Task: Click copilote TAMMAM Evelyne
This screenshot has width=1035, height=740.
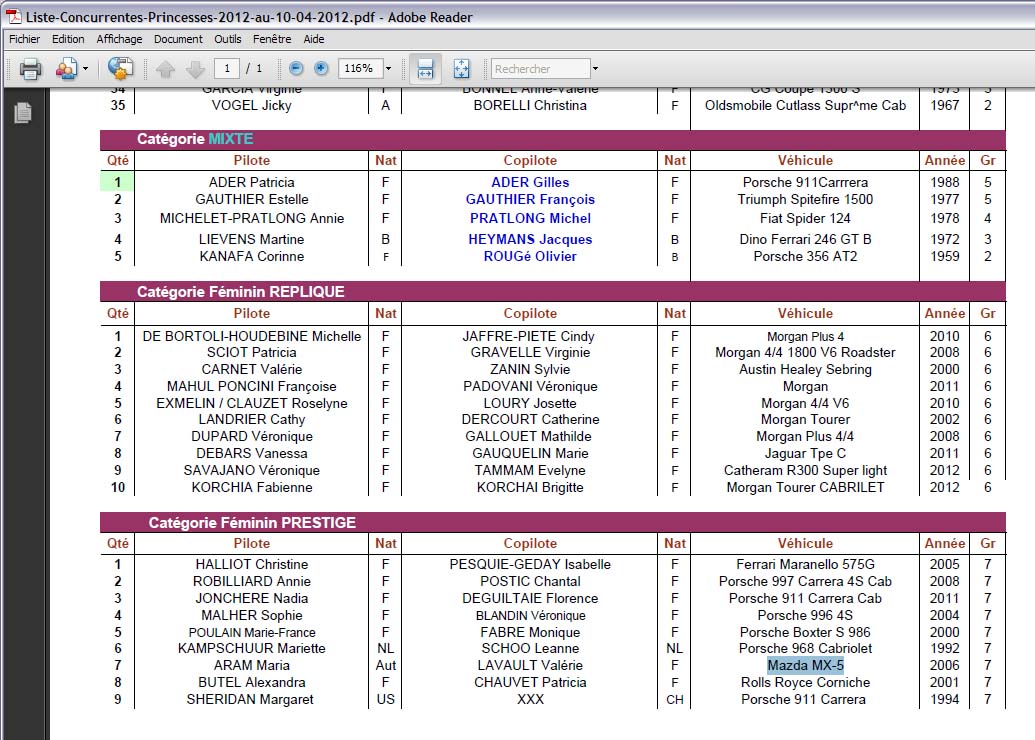Action: 530,470
